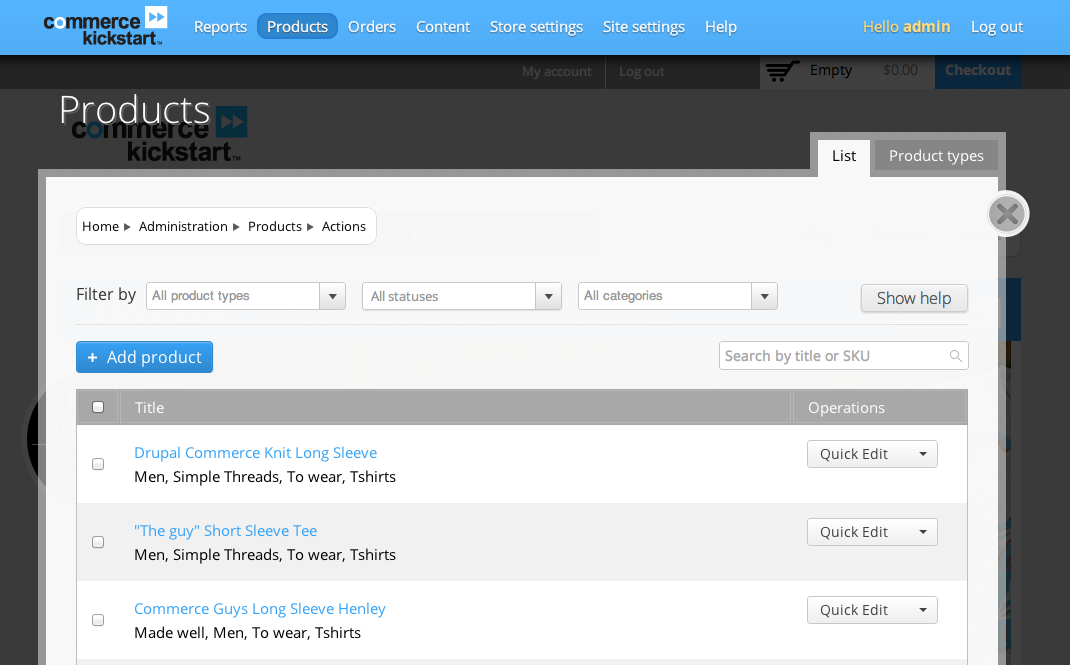The height and width of the screenshot is (665, 1070).
Task: Open Quick Edit arrow for Knit Long Sleeve
Action: coord(922,454)
